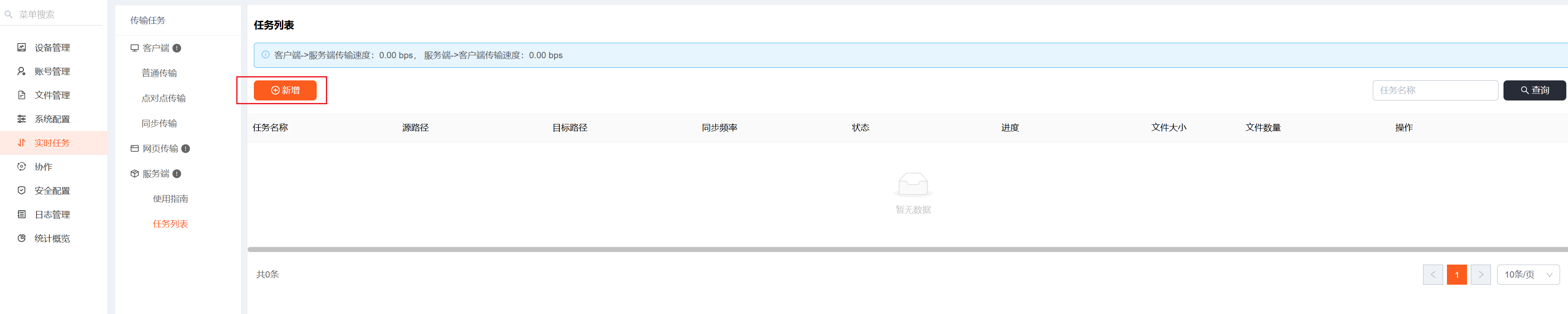The image size is (1568, 314).
Task: Open 同步传输 in the submenu
Action: [159, 124]
